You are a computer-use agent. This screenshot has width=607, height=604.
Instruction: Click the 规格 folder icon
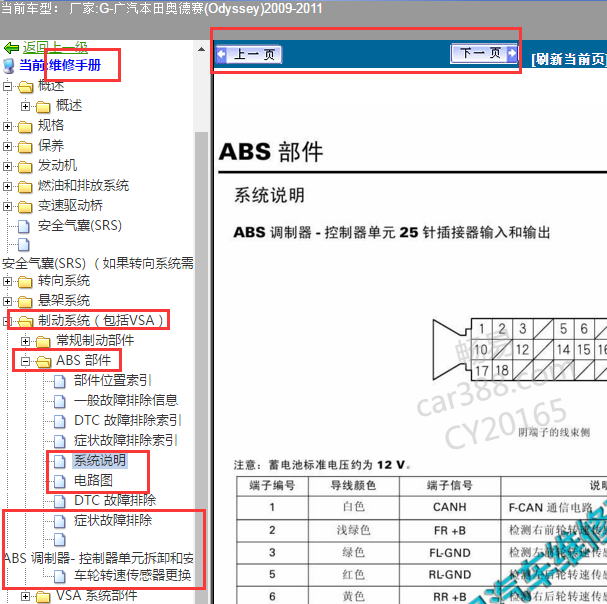[x=25, y=127]
